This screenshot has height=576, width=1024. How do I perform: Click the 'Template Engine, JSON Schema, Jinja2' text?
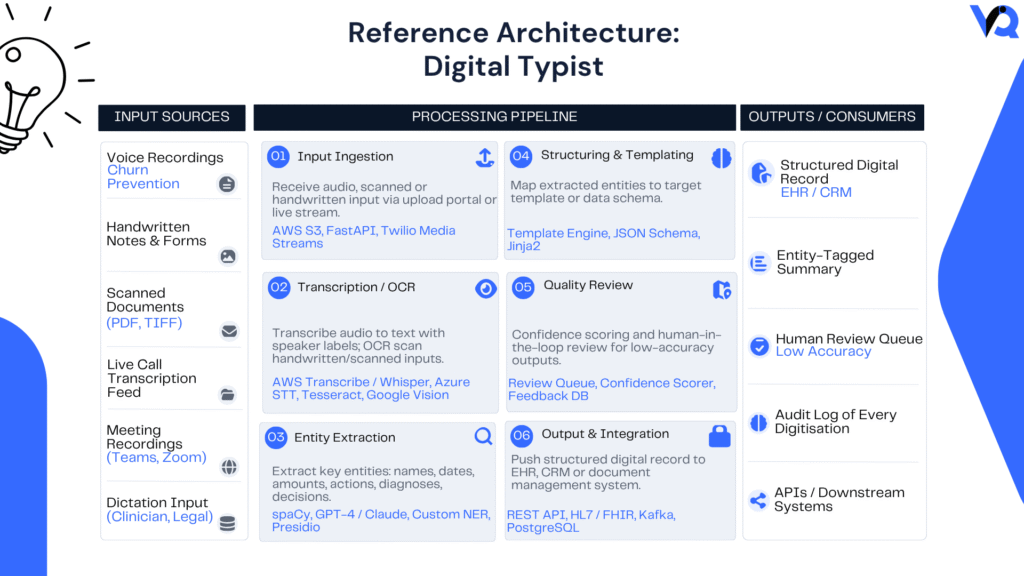[x=603, y=240]
